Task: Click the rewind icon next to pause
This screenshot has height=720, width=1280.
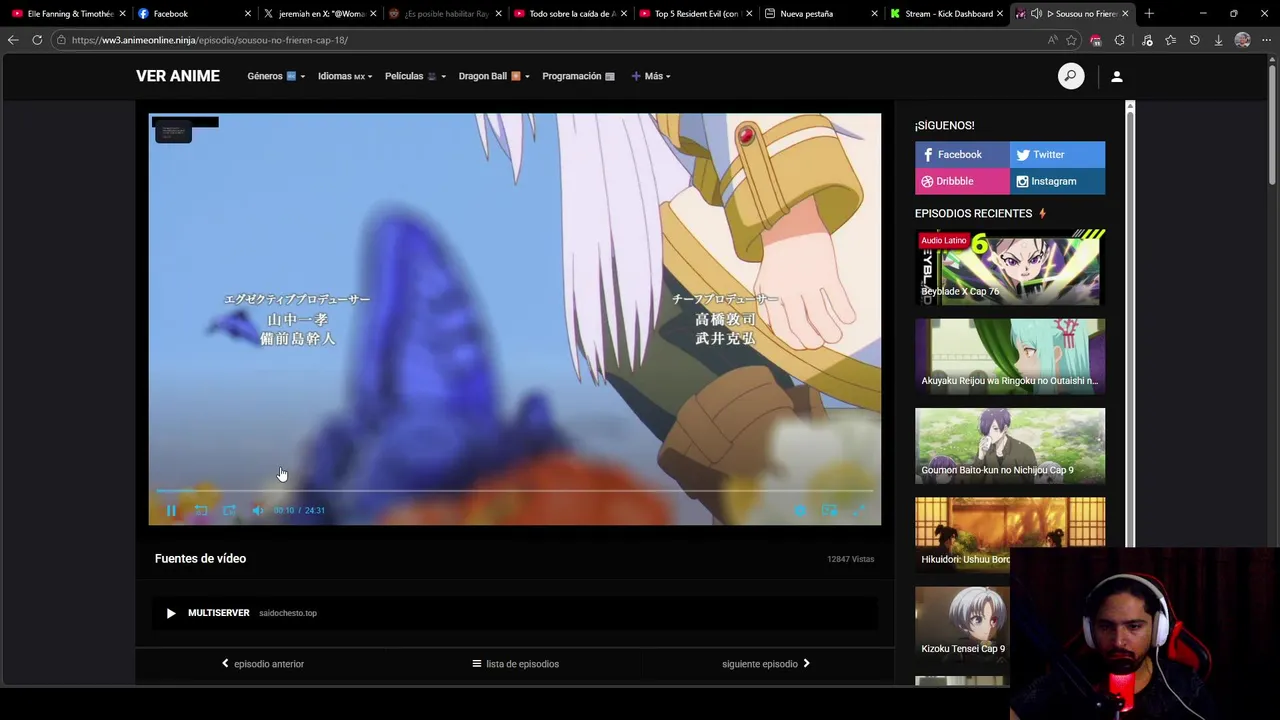Action: point(201,510)
